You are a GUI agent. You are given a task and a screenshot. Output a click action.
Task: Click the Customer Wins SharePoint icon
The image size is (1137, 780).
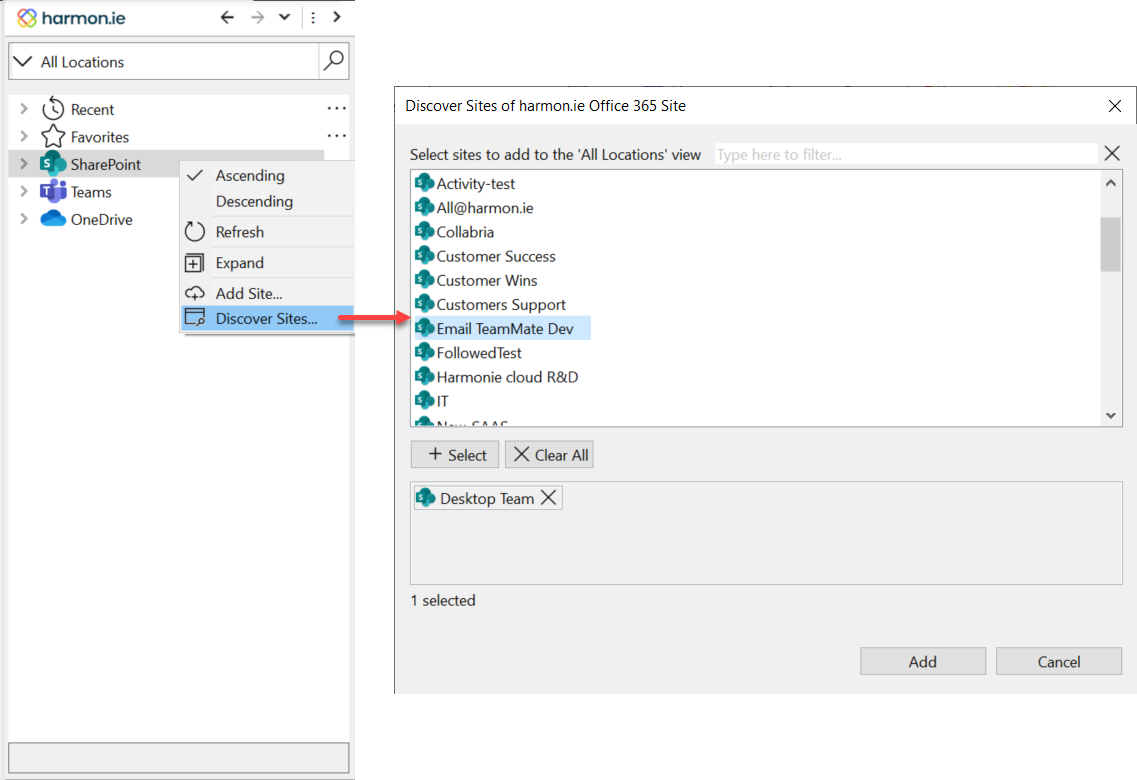point(424,280)
